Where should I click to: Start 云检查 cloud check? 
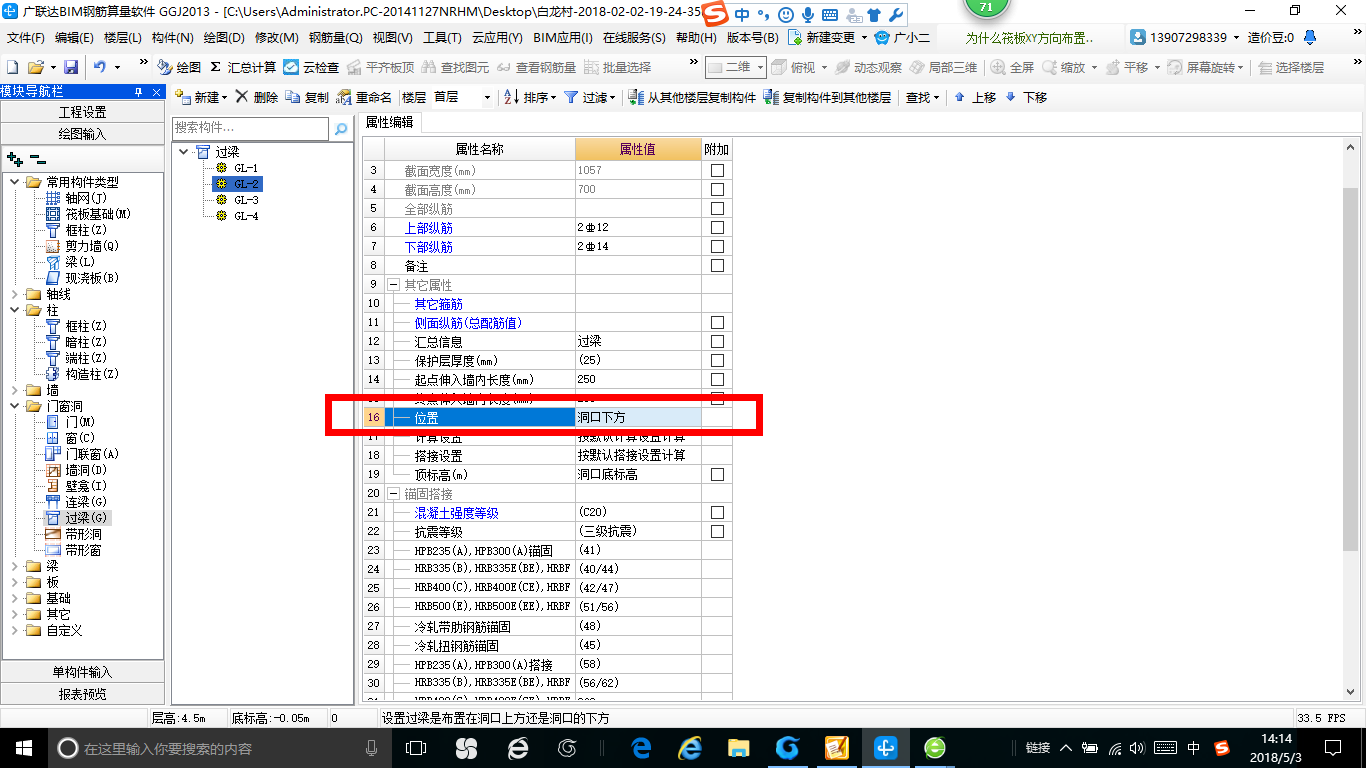311,67
